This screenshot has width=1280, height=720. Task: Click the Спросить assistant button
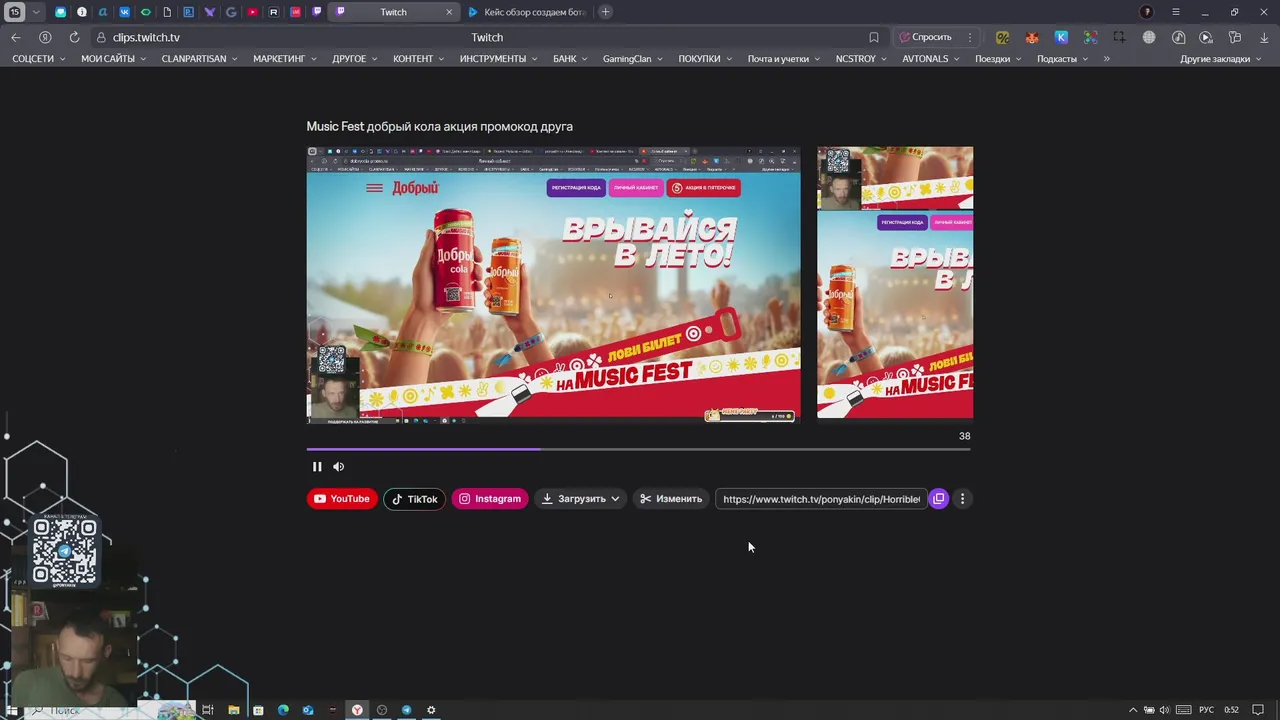coord(926,37)
